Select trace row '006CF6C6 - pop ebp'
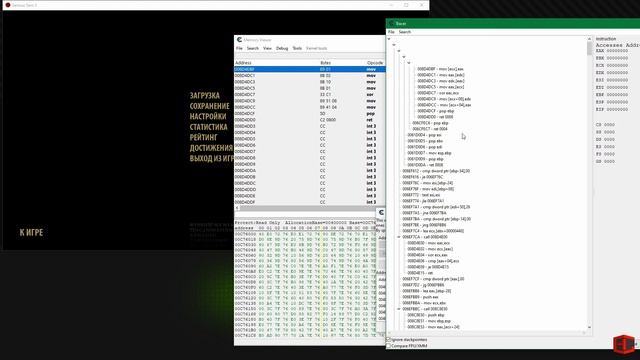Screen dimensions: 640x360 tap(430, 123)
